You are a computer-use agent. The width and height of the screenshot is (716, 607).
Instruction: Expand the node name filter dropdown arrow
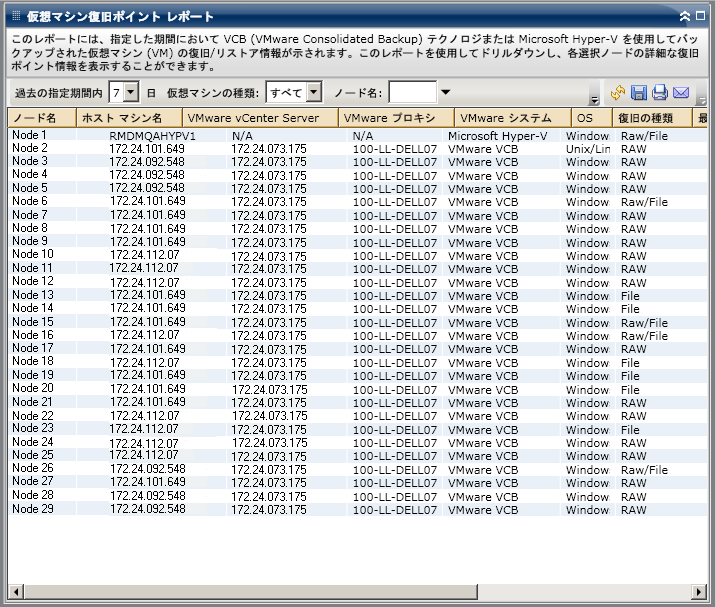click(x=445, y=93)
